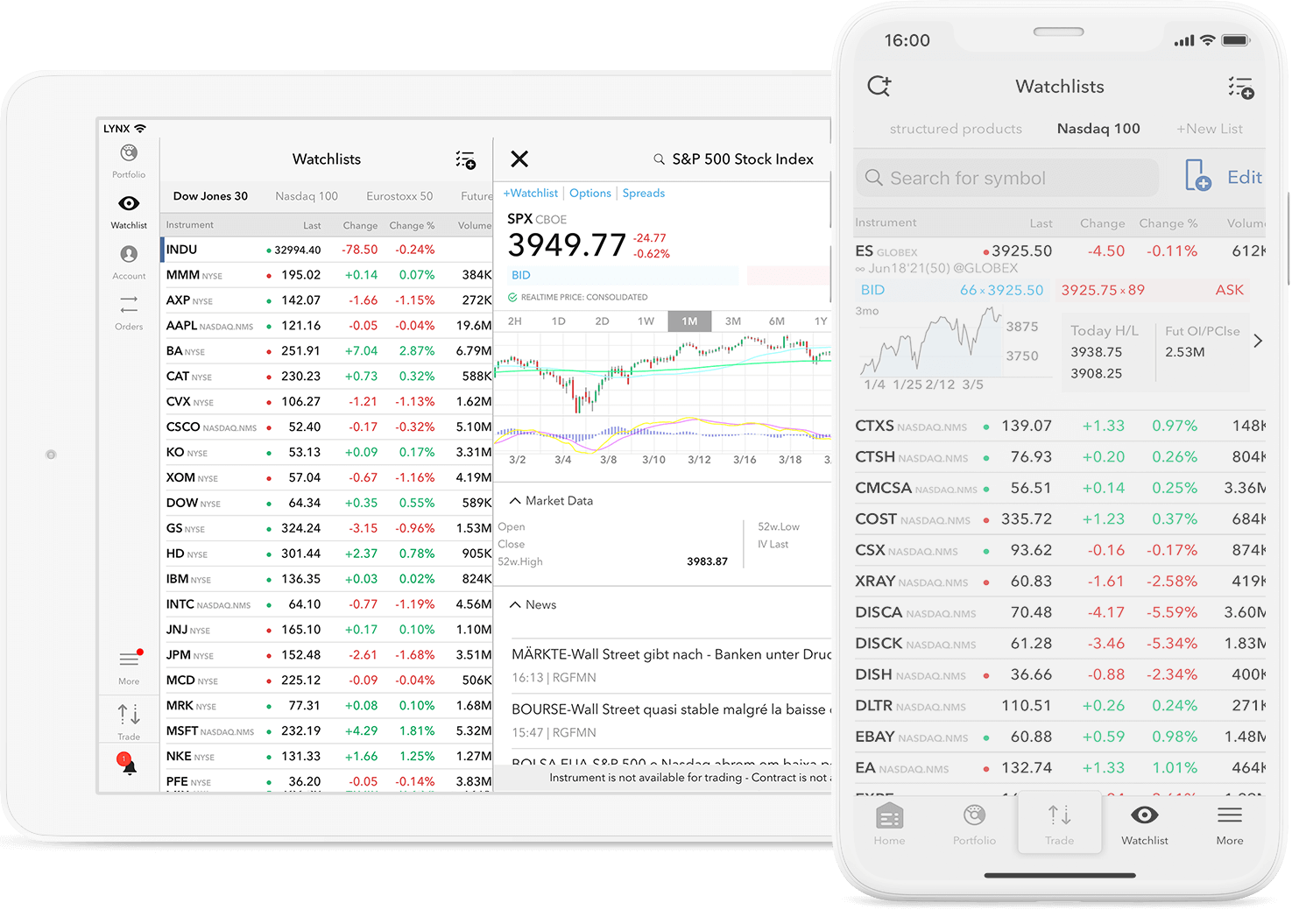Click +Watchlist link for SPX
This screenshot has height=924, width=1299.
pos(530,194)
